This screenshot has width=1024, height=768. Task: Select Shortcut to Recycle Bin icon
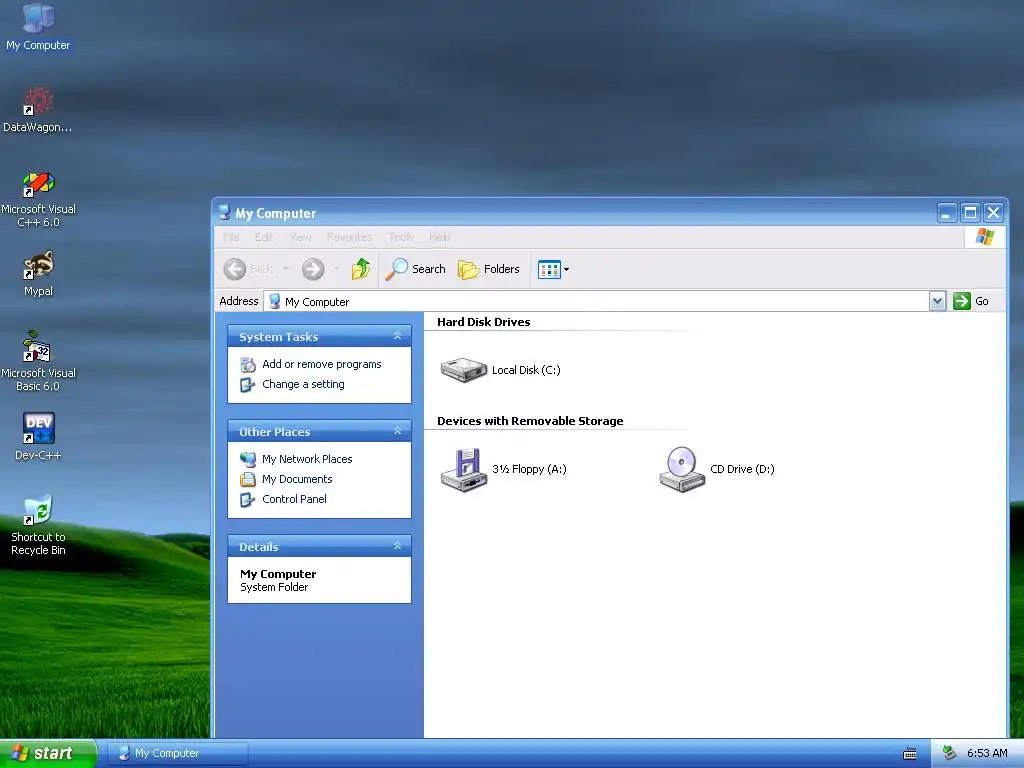point(38,524)
